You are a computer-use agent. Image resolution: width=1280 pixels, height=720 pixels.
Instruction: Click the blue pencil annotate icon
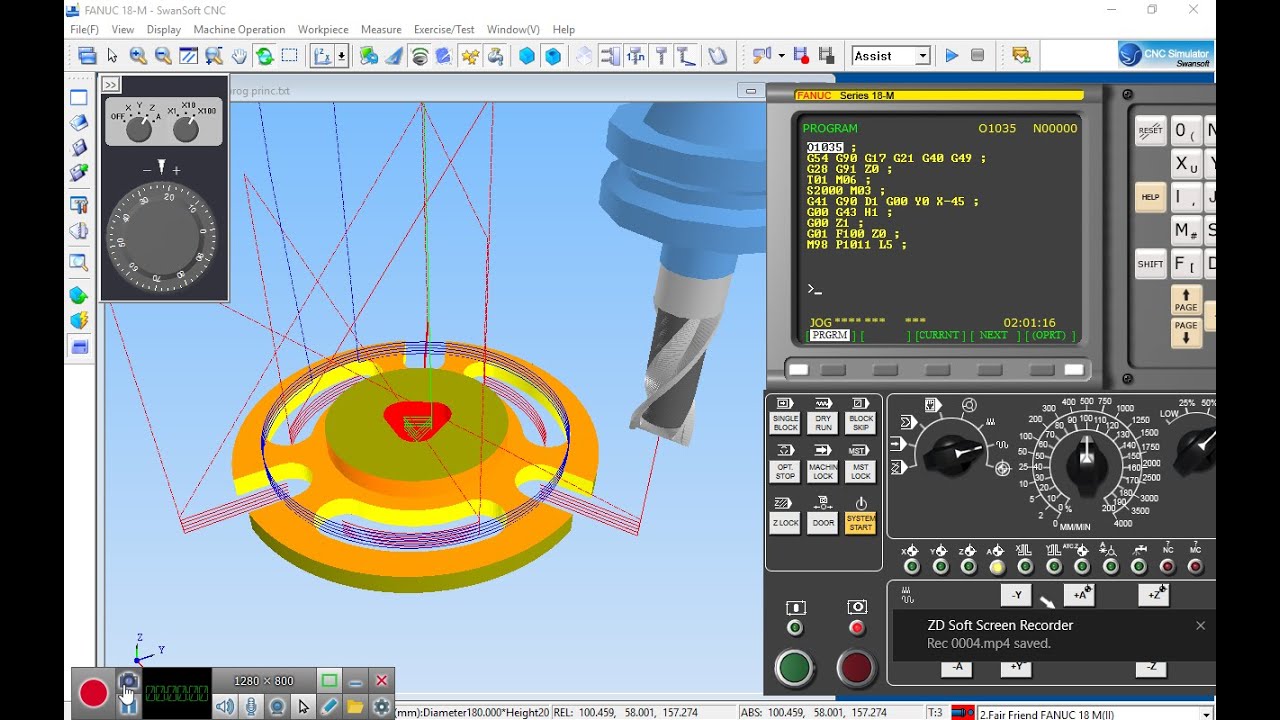(329, 707)
